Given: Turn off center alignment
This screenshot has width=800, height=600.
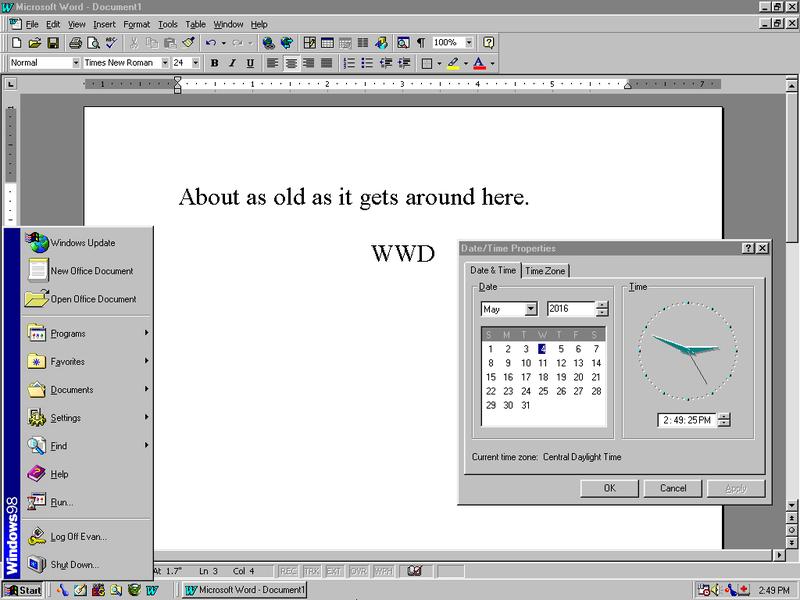Looking at the screenshot, I should [291, 63].
